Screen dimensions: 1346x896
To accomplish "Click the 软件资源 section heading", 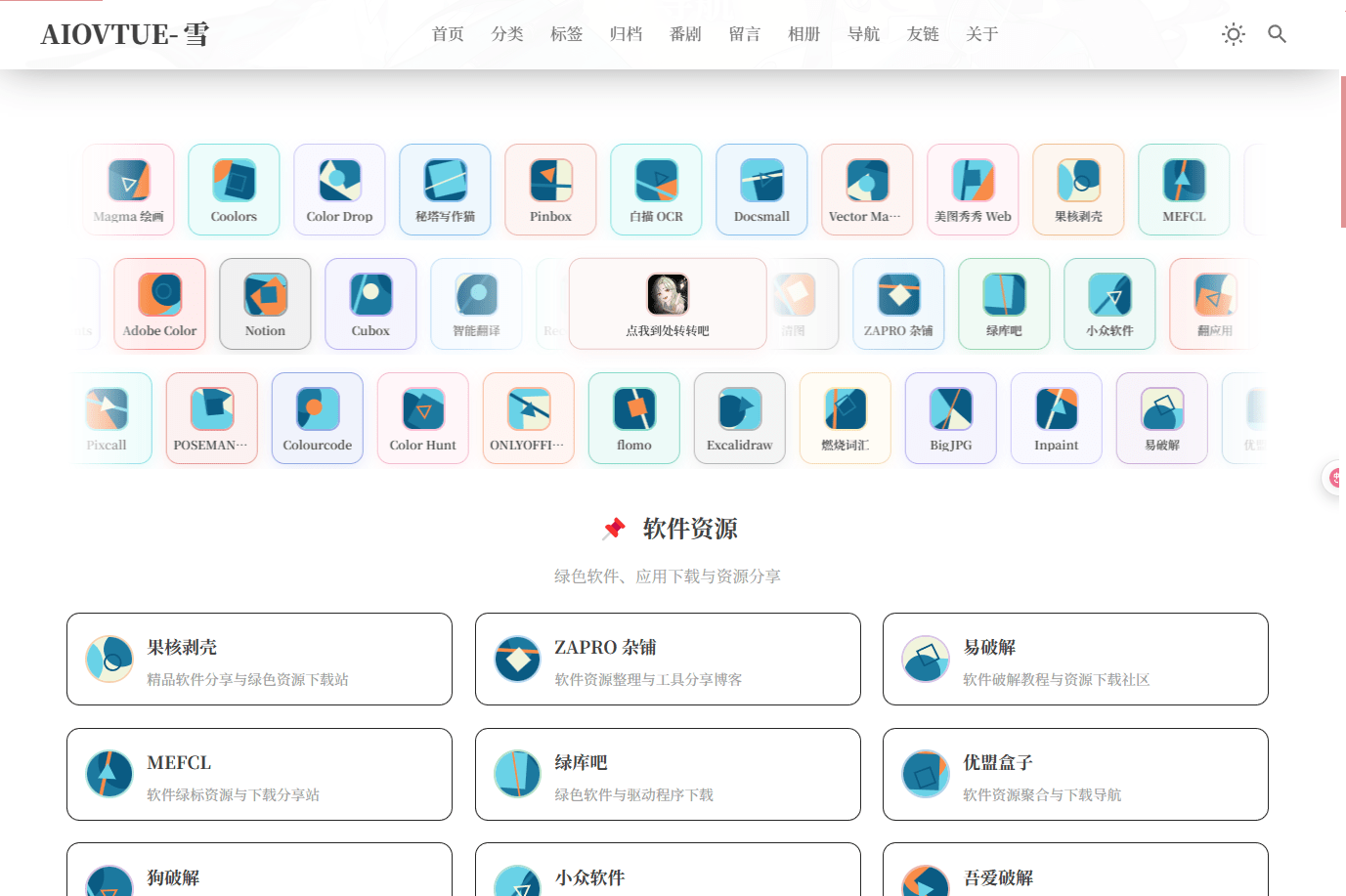I will pyautogui.click(x=690, y=529).
